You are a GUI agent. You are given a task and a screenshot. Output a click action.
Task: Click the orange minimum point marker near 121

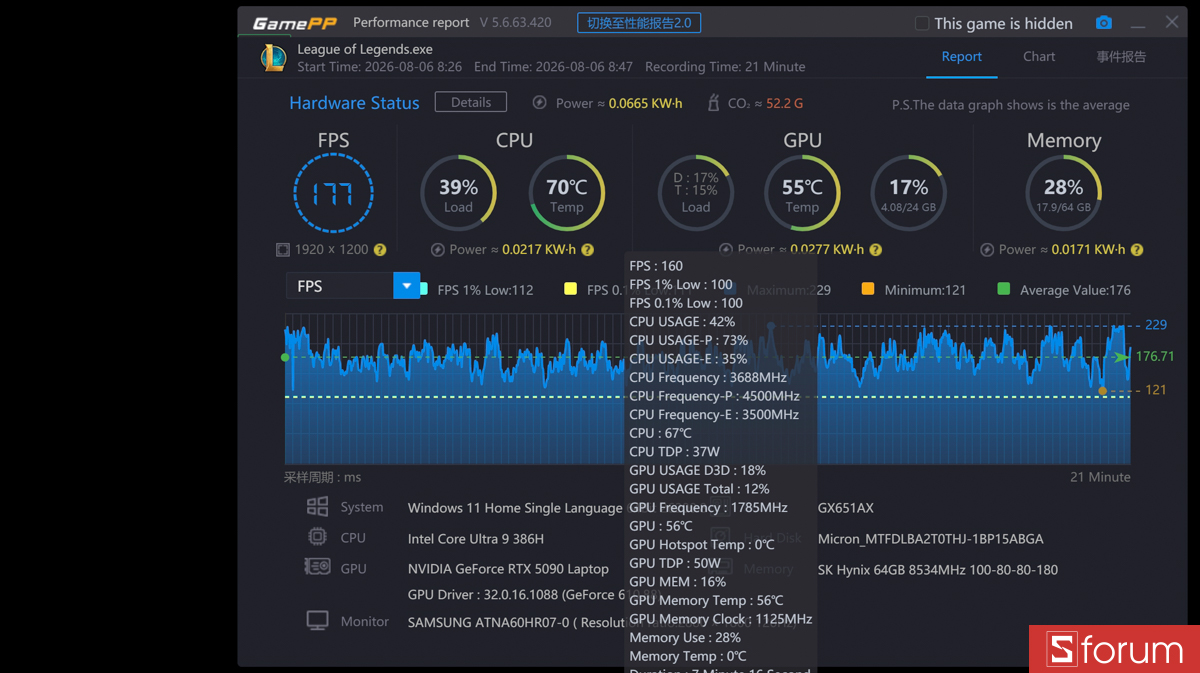pos(1103,391)
